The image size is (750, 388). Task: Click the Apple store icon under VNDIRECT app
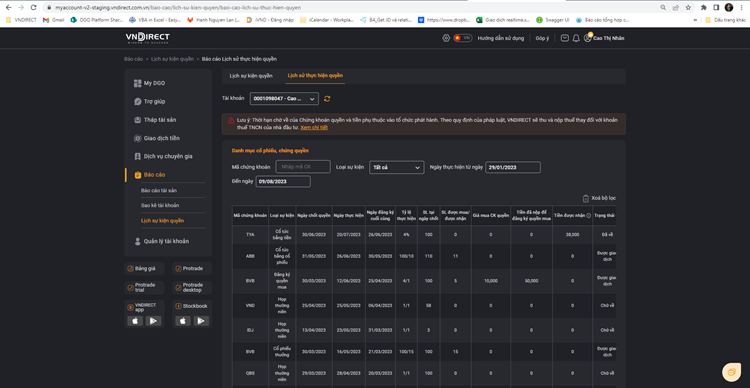point(135,321)
